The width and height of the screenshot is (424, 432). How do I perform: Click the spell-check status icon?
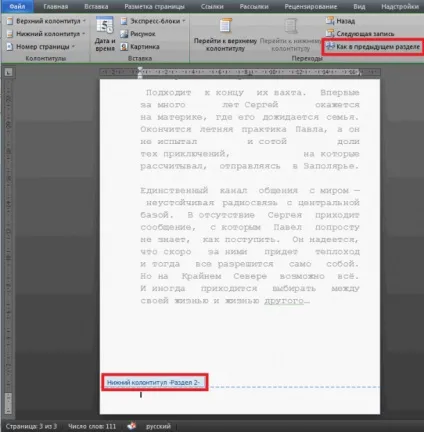tap(132, 426)
